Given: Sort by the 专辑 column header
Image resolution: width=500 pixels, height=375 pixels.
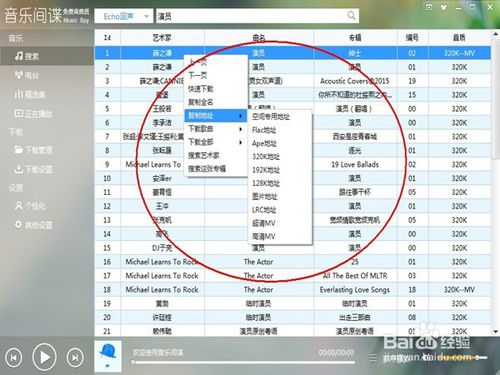Looking at the screenshot, I should (x=355, y=38).
